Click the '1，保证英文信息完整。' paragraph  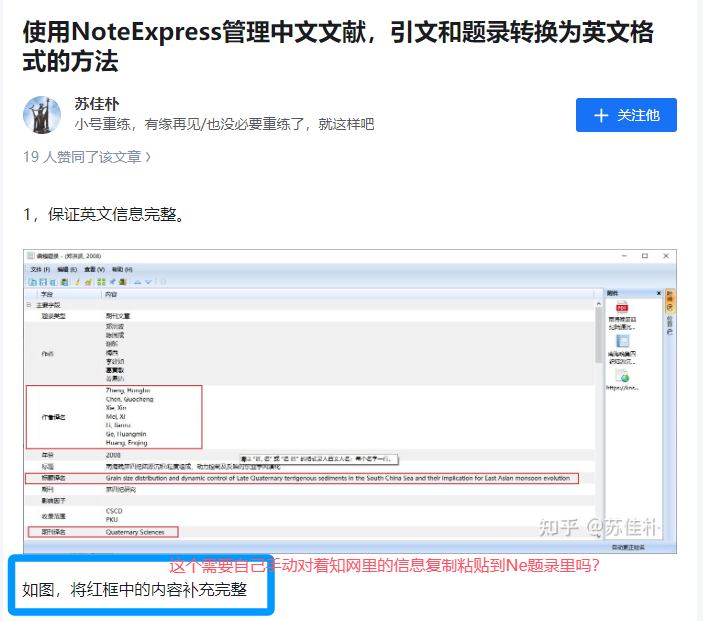pyautogui.click(x=104, y=214)
